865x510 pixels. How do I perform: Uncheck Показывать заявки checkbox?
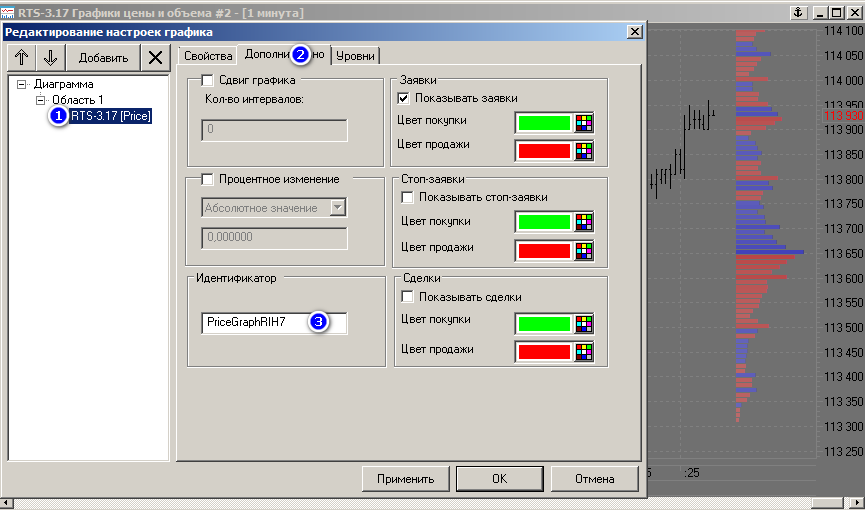(x=404, y=99)
